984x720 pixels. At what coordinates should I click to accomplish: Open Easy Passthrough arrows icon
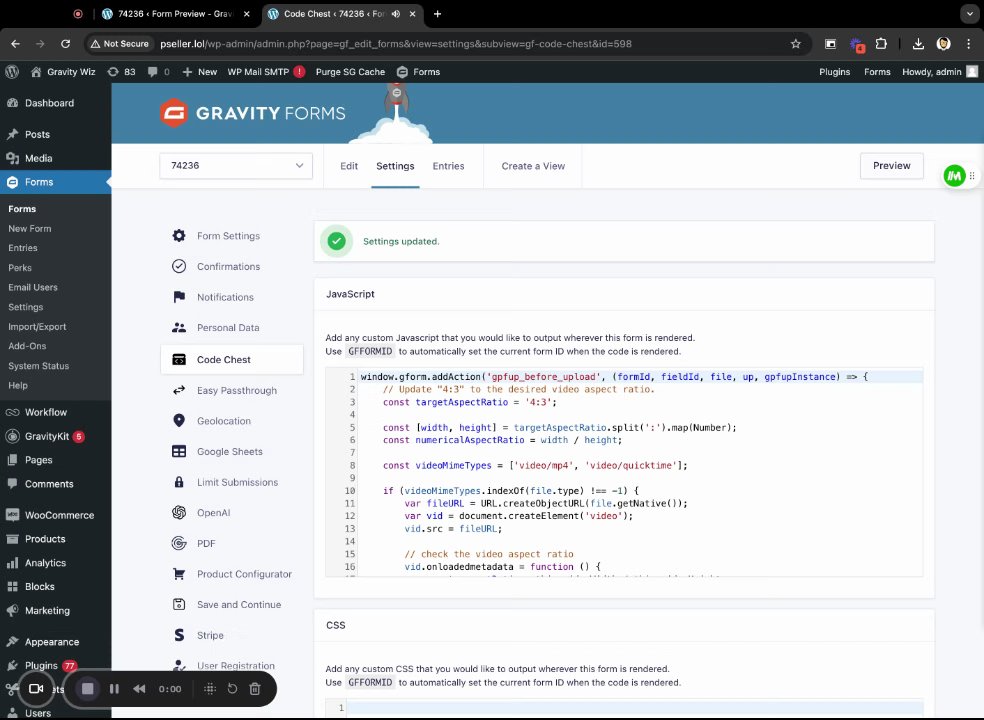[179, 390]
